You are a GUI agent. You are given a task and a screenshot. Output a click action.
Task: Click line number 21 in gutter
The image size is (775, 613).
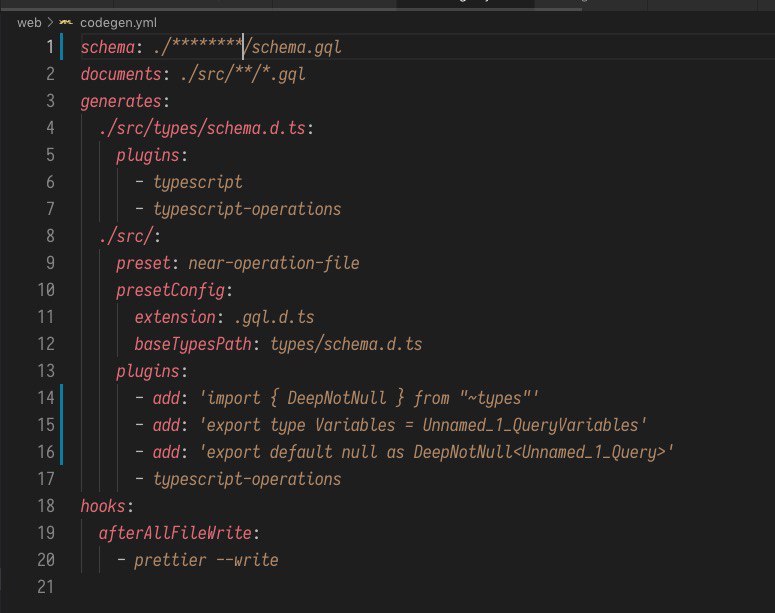45,587
